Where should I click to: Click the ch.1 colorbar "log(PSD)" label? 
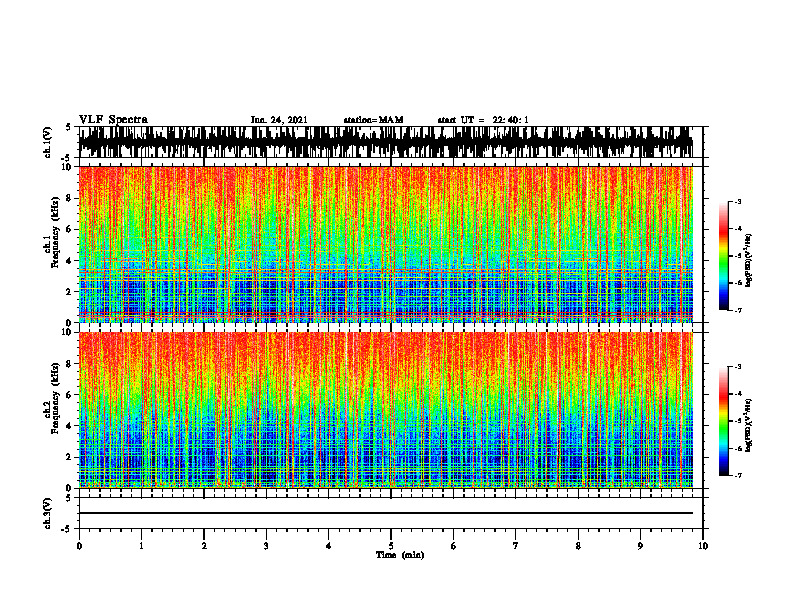point(749,261)
